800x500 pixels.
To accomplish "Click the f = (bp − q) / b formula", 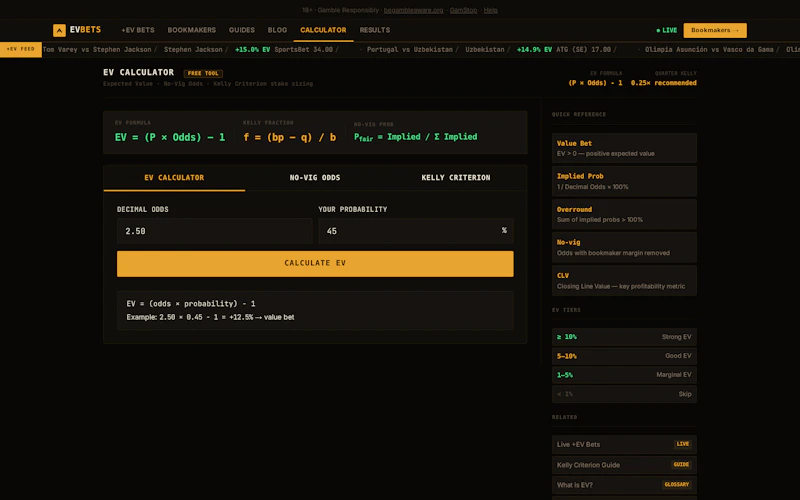I will (x=290, y=137).
